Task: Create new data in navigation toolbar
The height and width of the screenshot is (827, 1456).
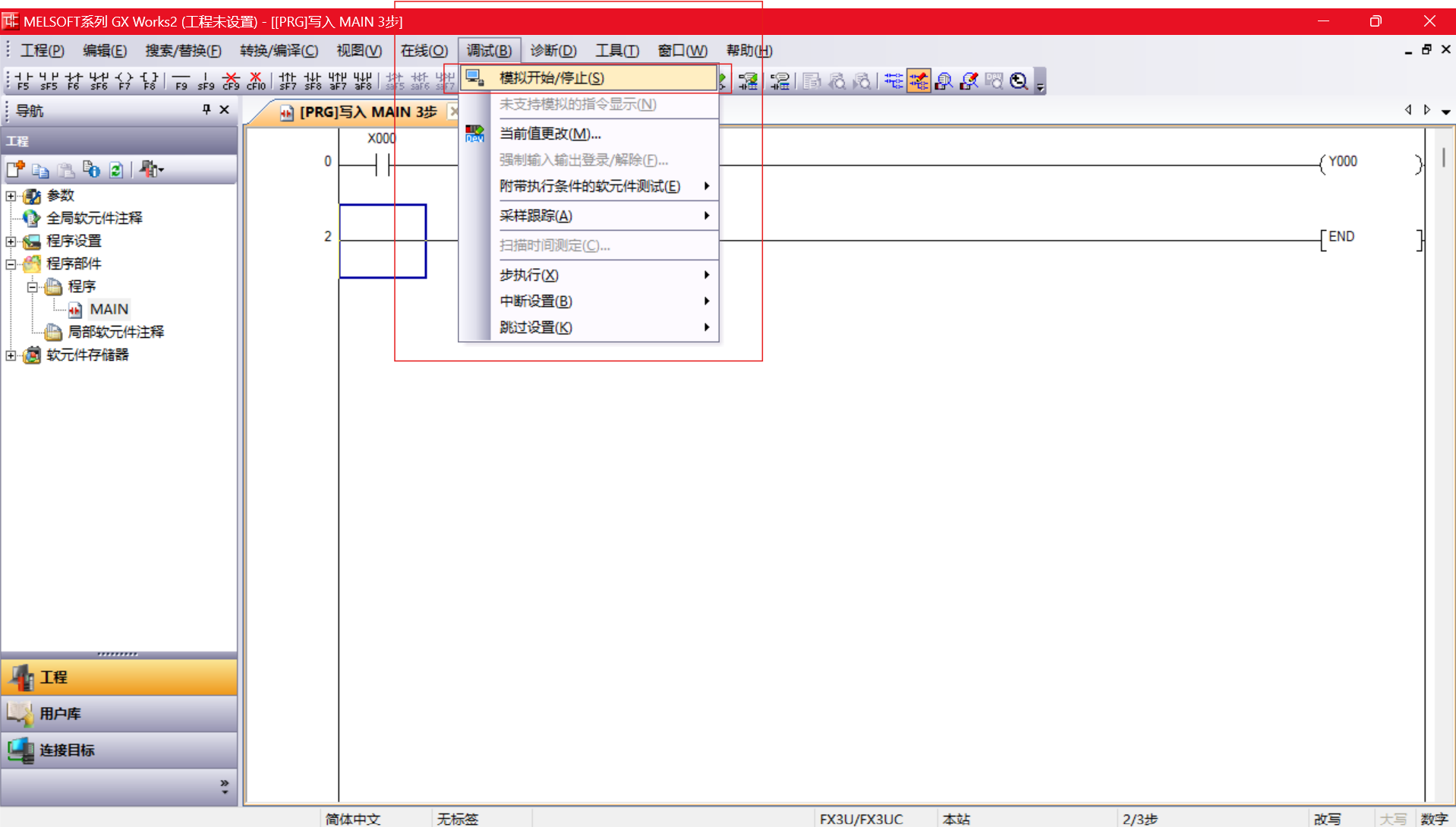Action: [x=16, y=169]
